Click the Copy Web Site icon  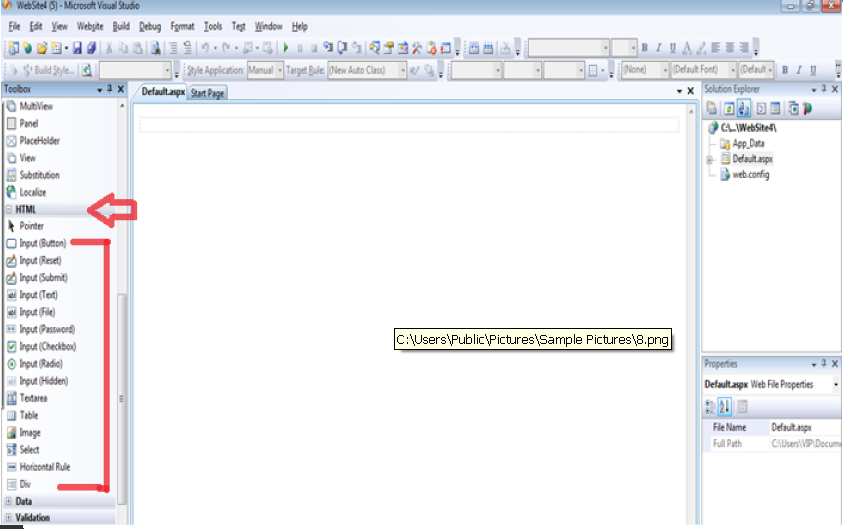point(794,109)
